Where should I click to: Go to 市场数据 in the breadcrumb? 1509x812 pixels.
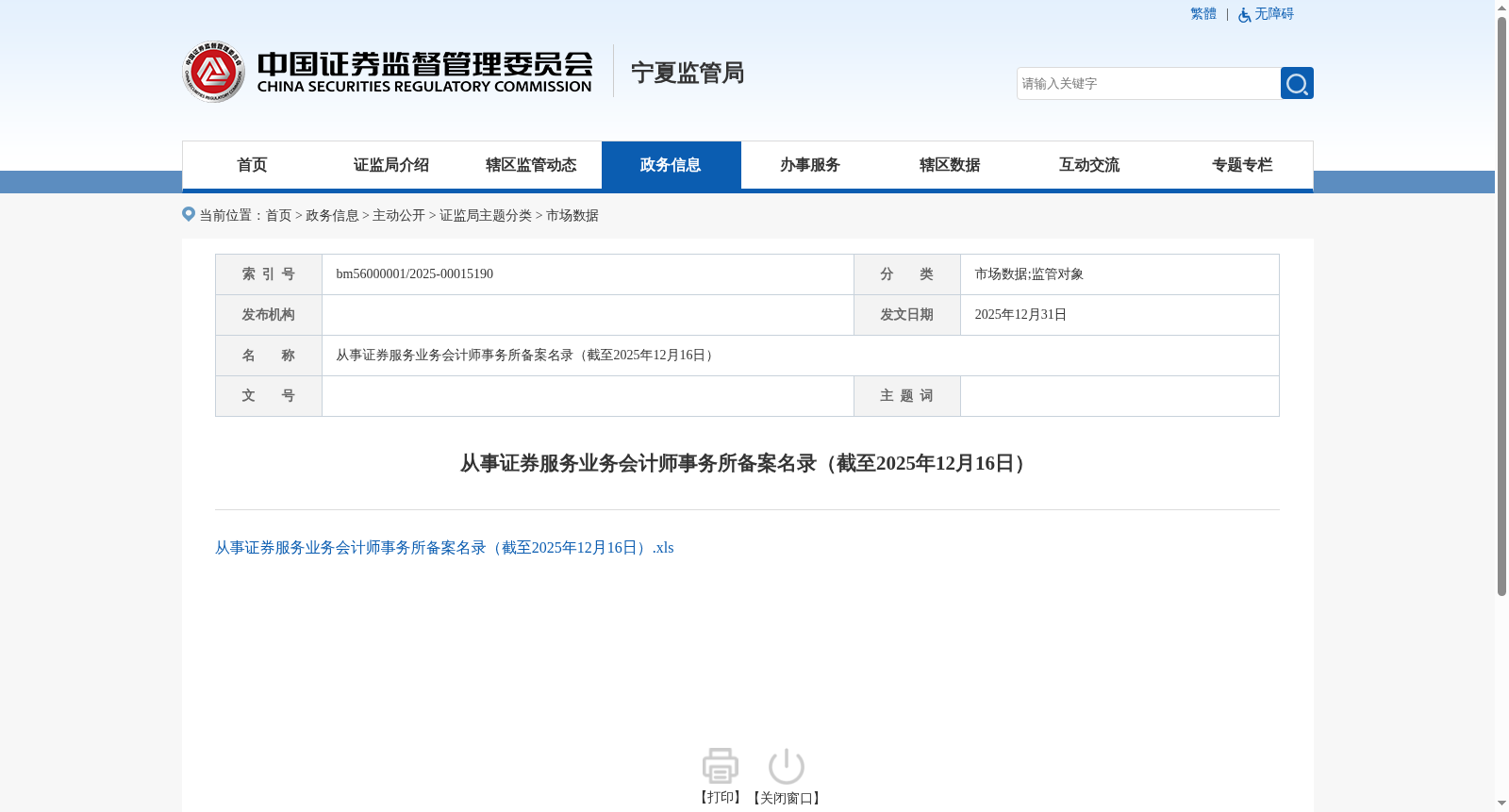[x=572, y=216]
